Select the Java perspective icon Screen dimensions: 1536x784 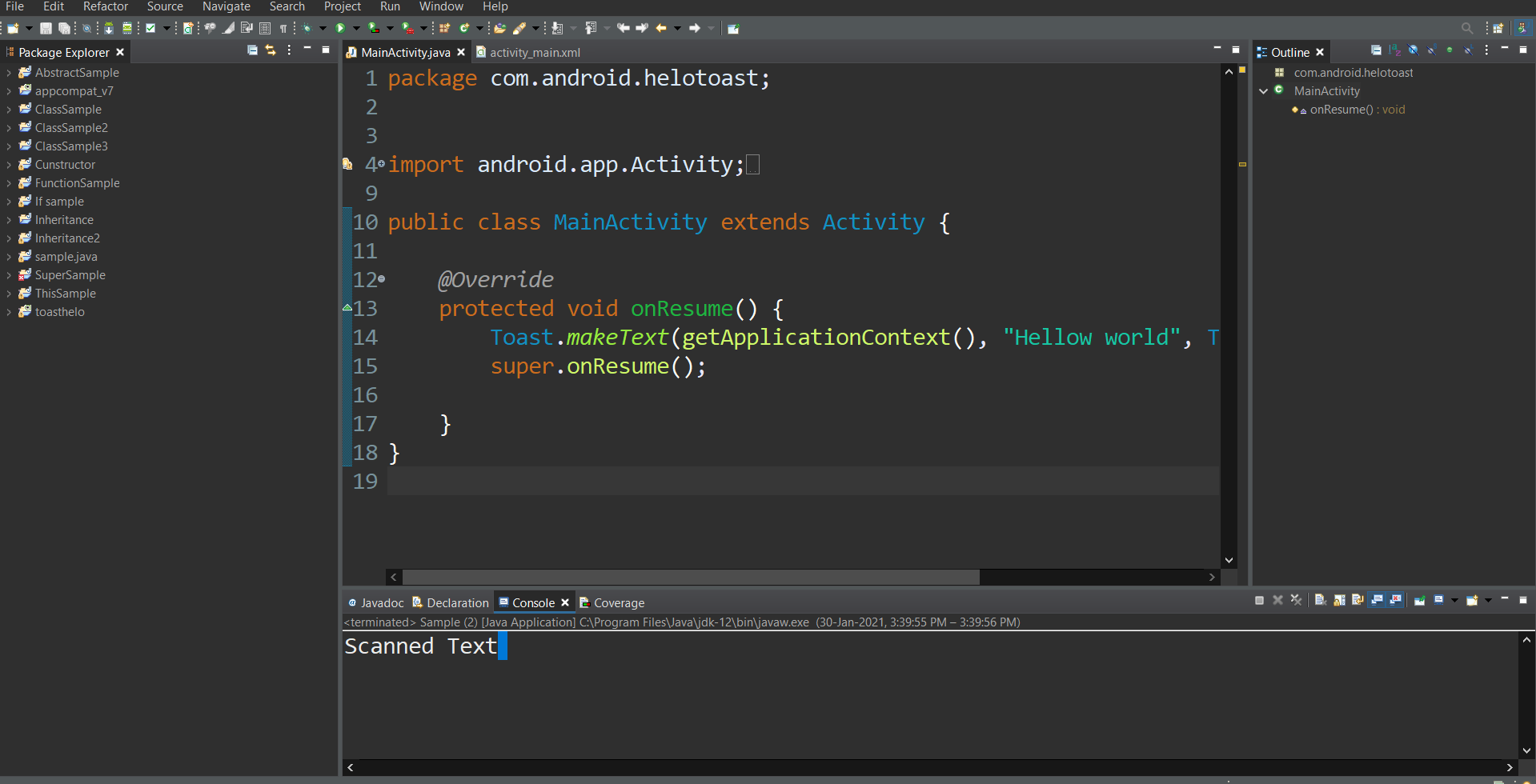pyautogui.click(x=1522, y=28)
